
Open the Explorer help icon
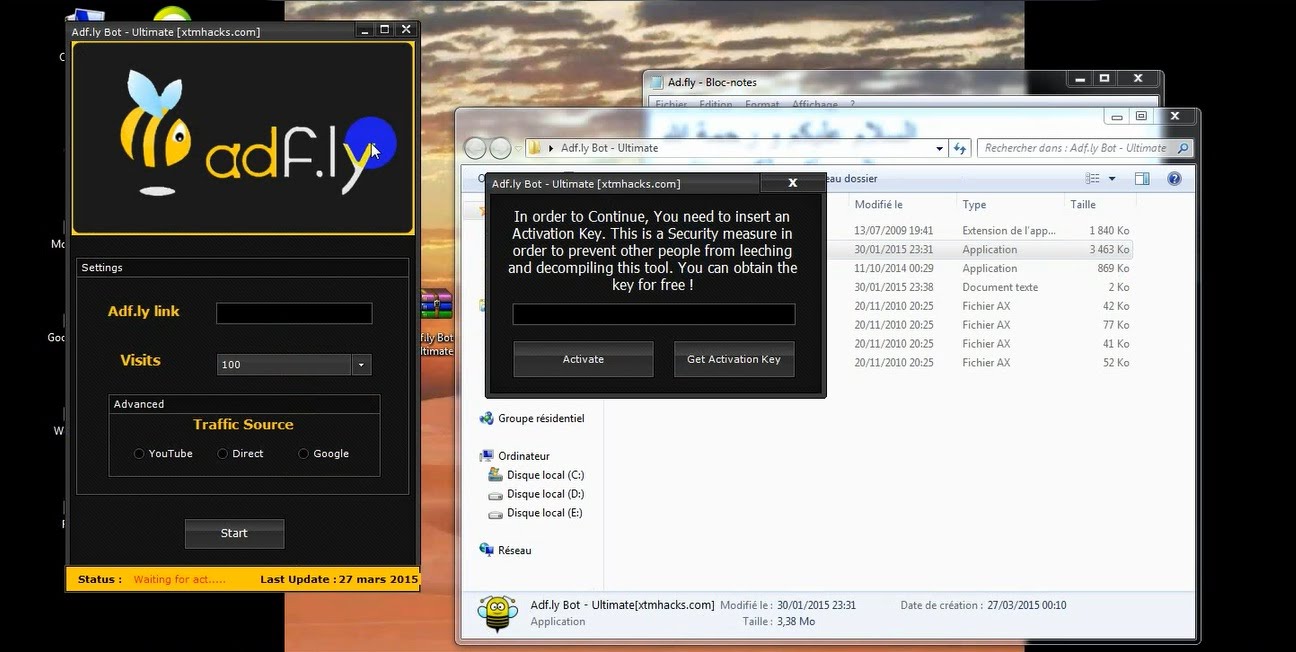tap(1174, 179)
